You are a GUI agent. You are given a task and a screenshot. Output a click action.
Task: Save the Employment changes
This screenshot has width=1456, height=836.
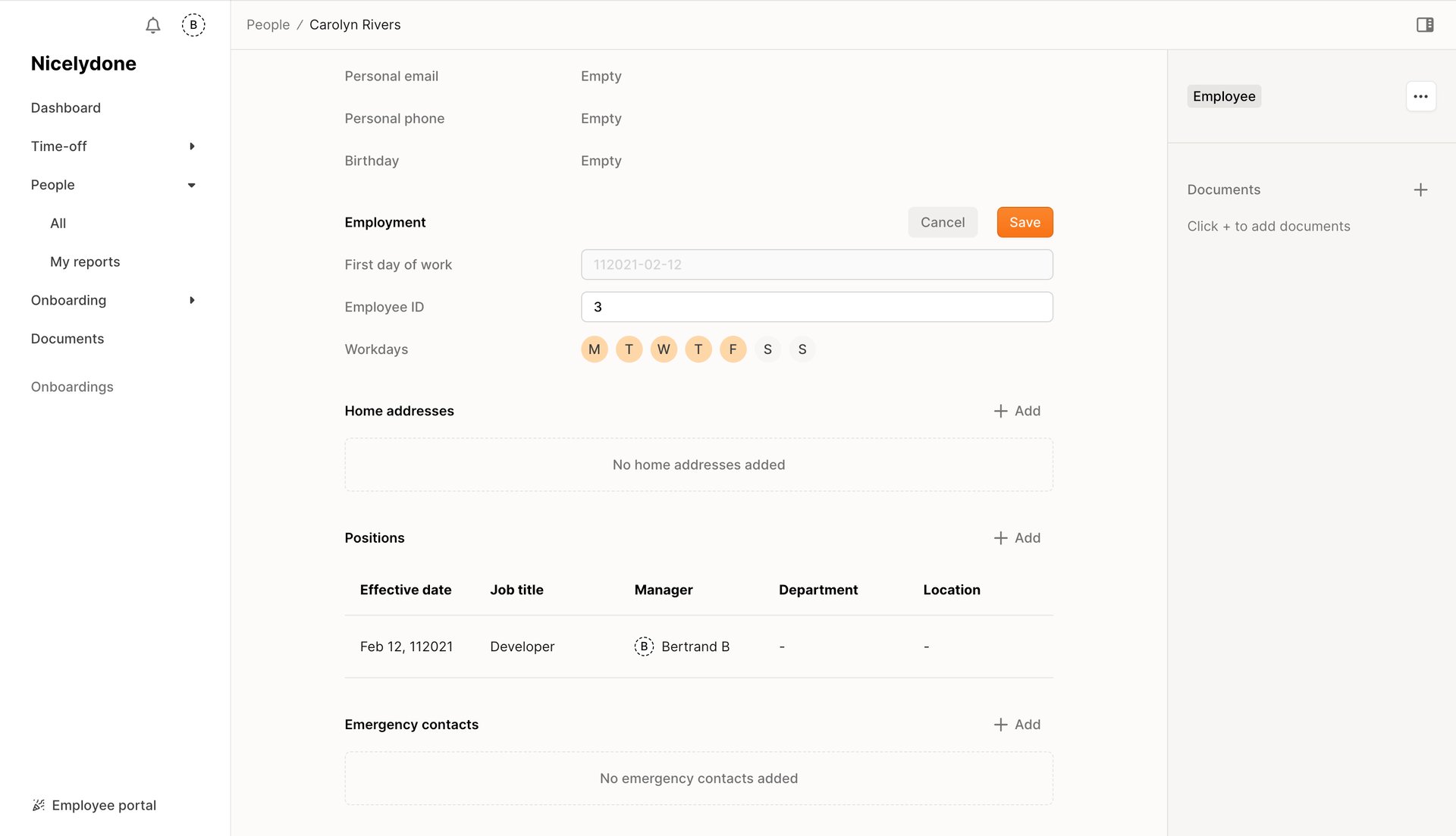point(1025,222)
